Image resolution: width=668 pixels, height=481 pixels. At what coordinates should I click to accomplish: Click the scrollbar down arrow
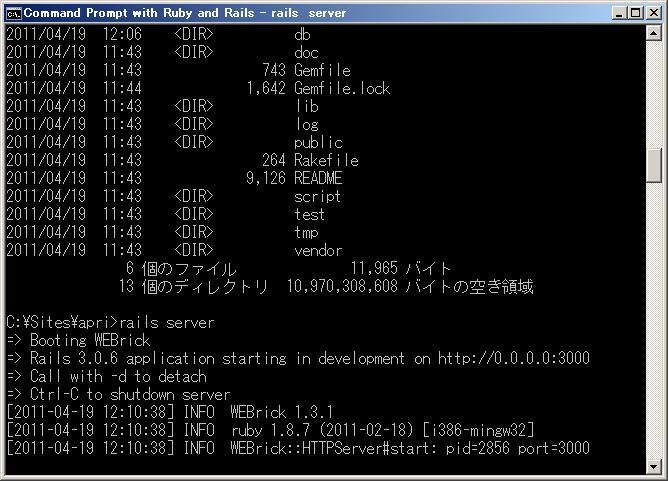click(654, 467)
